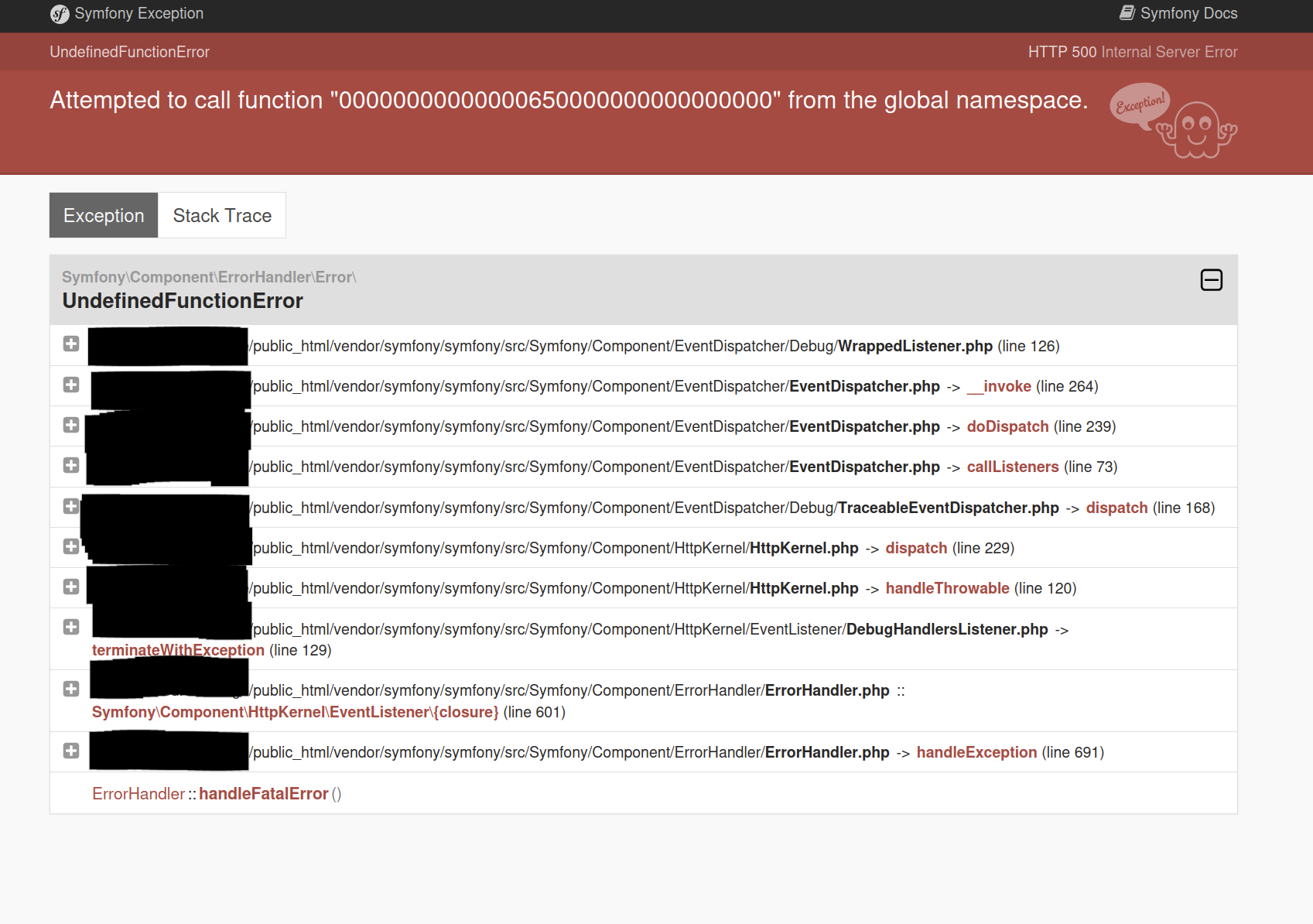Expand the callListeners line 73 trace row
The width and height of the screenshot is (1313, 924).
(x=71, y=465)
